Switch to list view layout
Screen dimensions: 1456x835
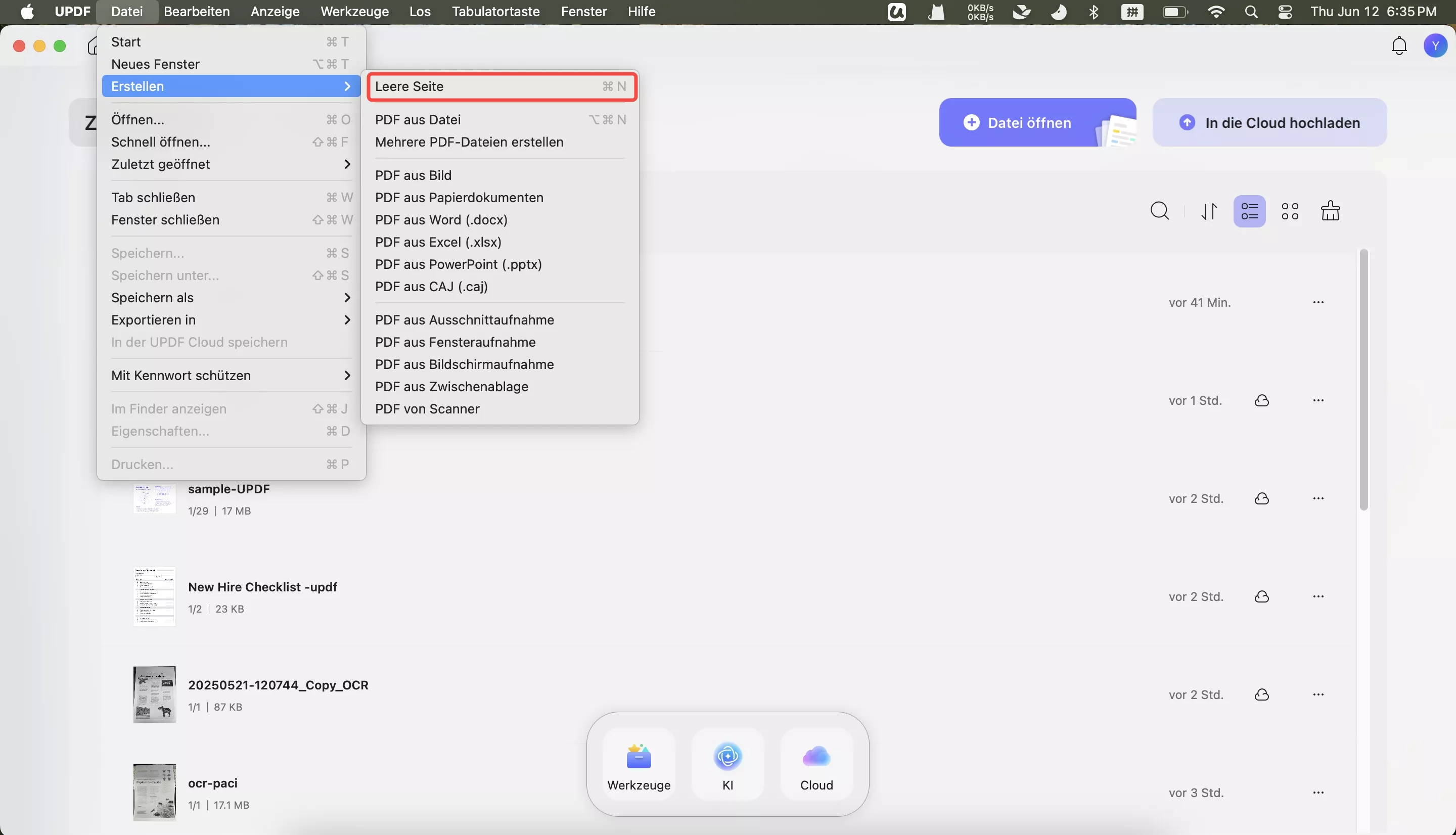[x=1249, y=211]
